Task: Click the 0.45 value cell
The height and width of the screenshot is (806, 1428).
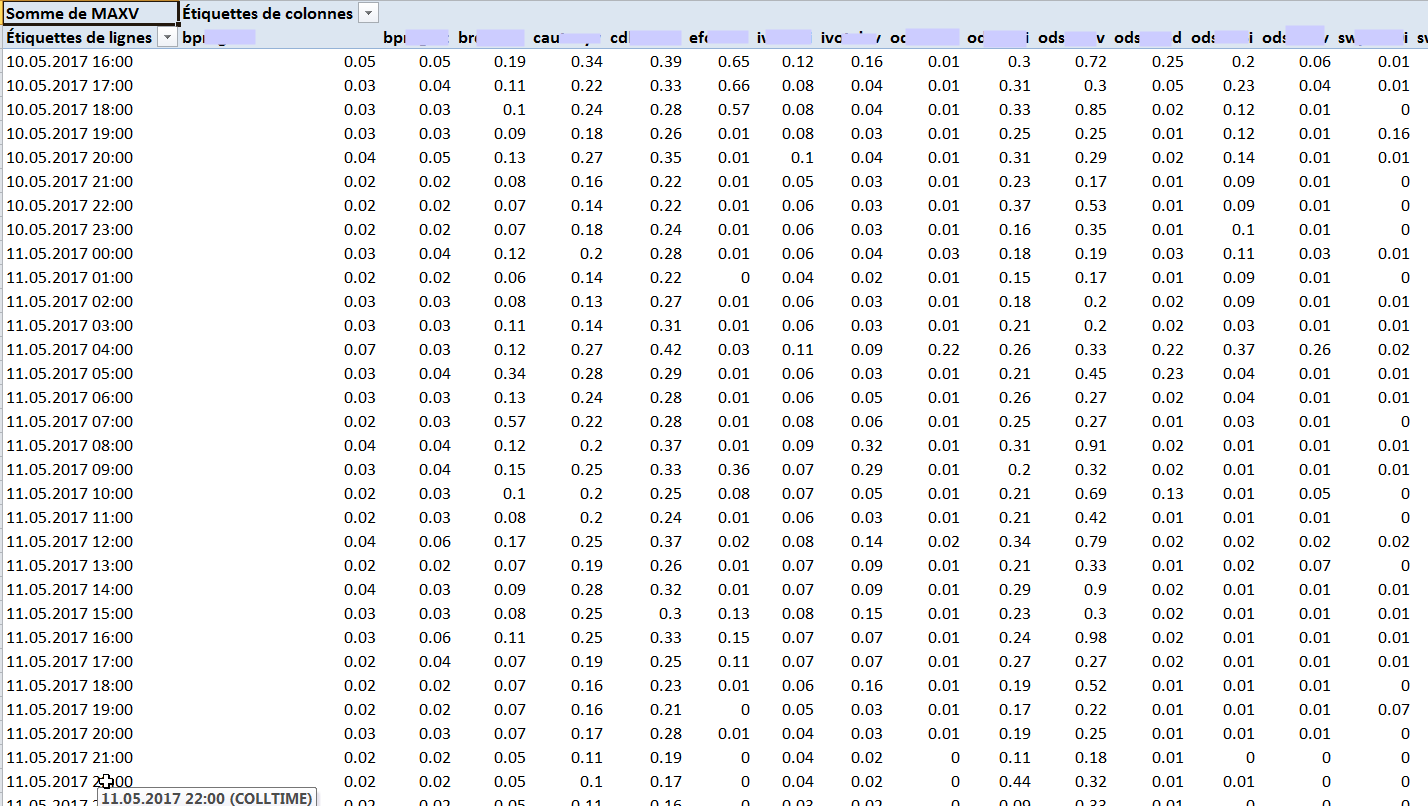Action: click(1091, 374)
